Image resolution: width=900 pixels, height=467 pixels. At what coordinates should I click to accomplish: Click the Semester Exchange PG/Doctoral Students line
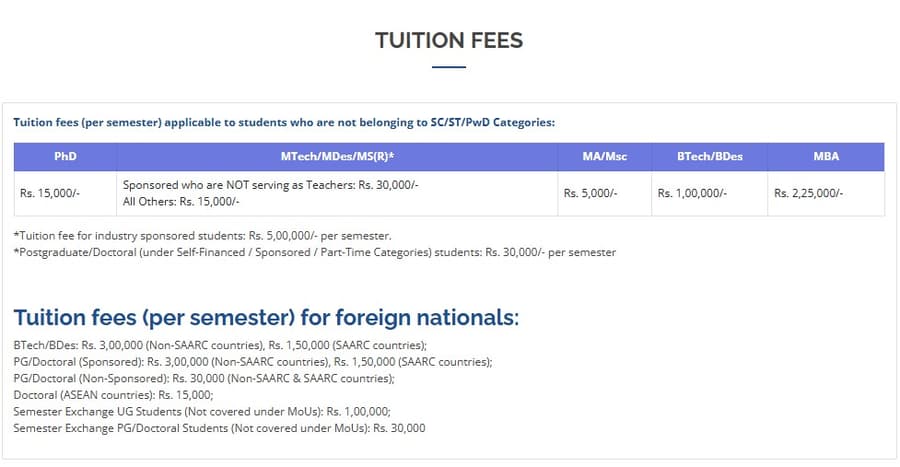(219, 428)
